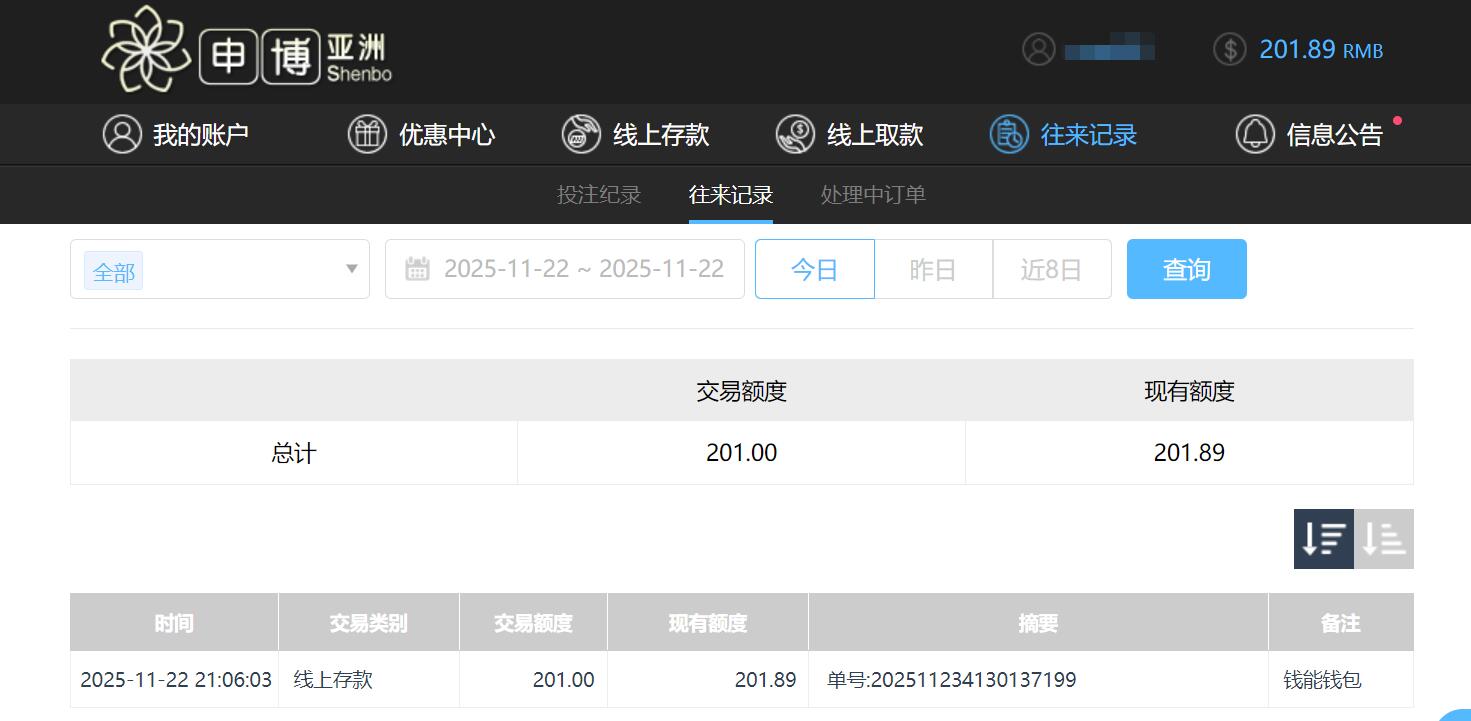Screen dimensions: 1471x721
Task: Select the descending sort icon above the table
Action: (1322, 538)
